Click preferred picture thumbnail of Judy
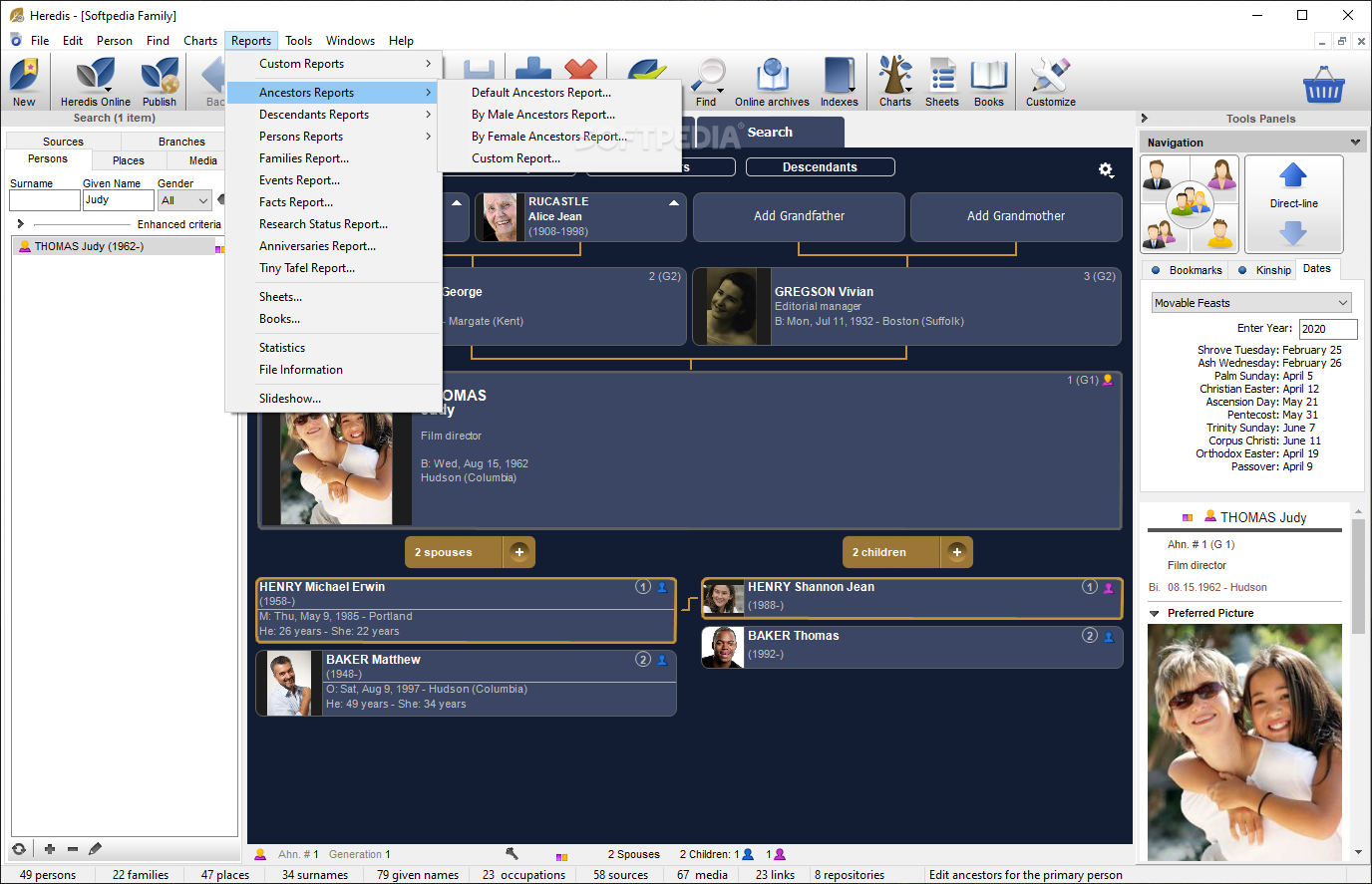Viewport: 1372px width, 884px height. [x=1244, y=742]
